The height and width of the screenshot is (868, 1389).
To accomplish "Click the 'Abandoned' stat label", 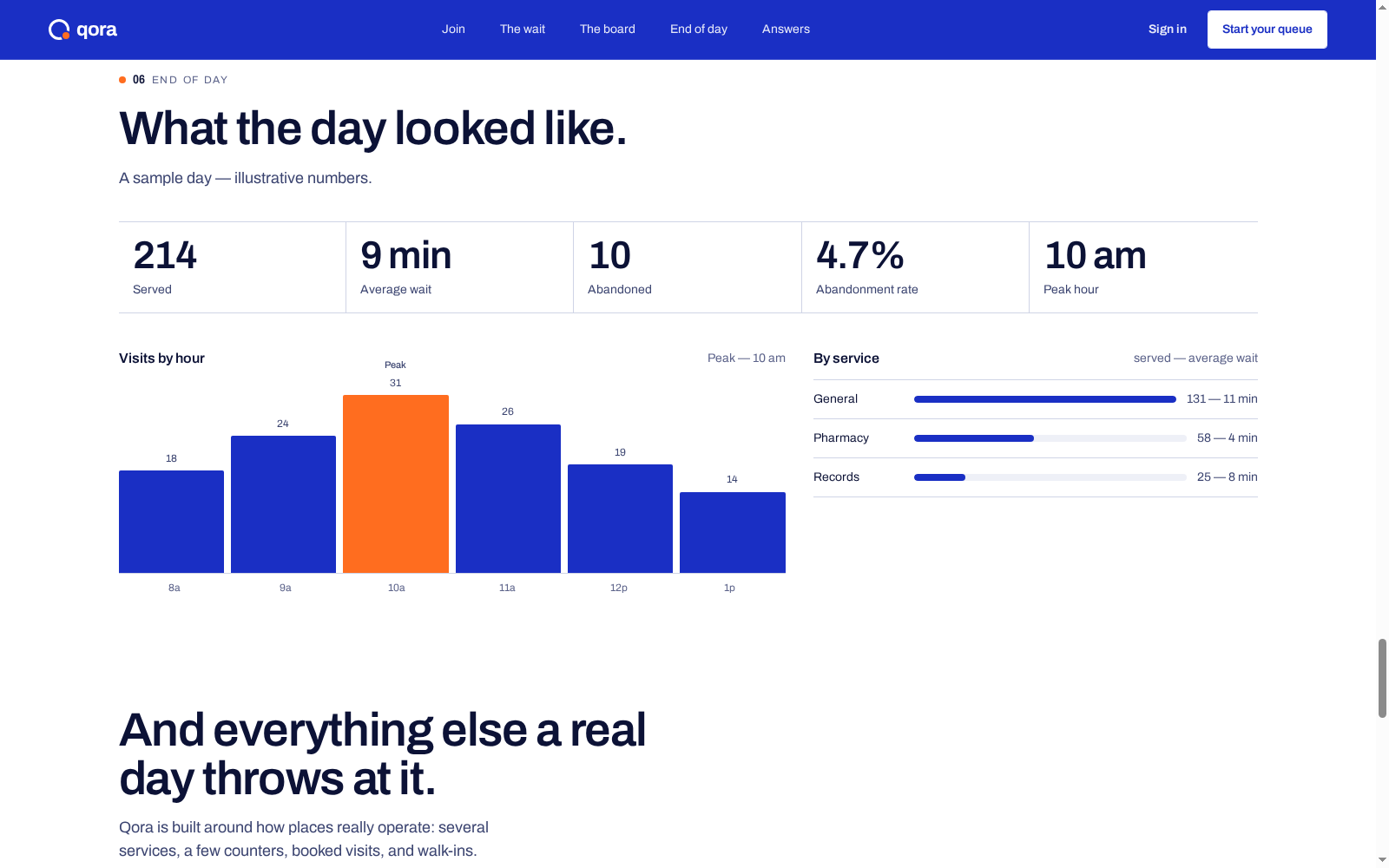I will pyautogui.click(x=620, y=290).
